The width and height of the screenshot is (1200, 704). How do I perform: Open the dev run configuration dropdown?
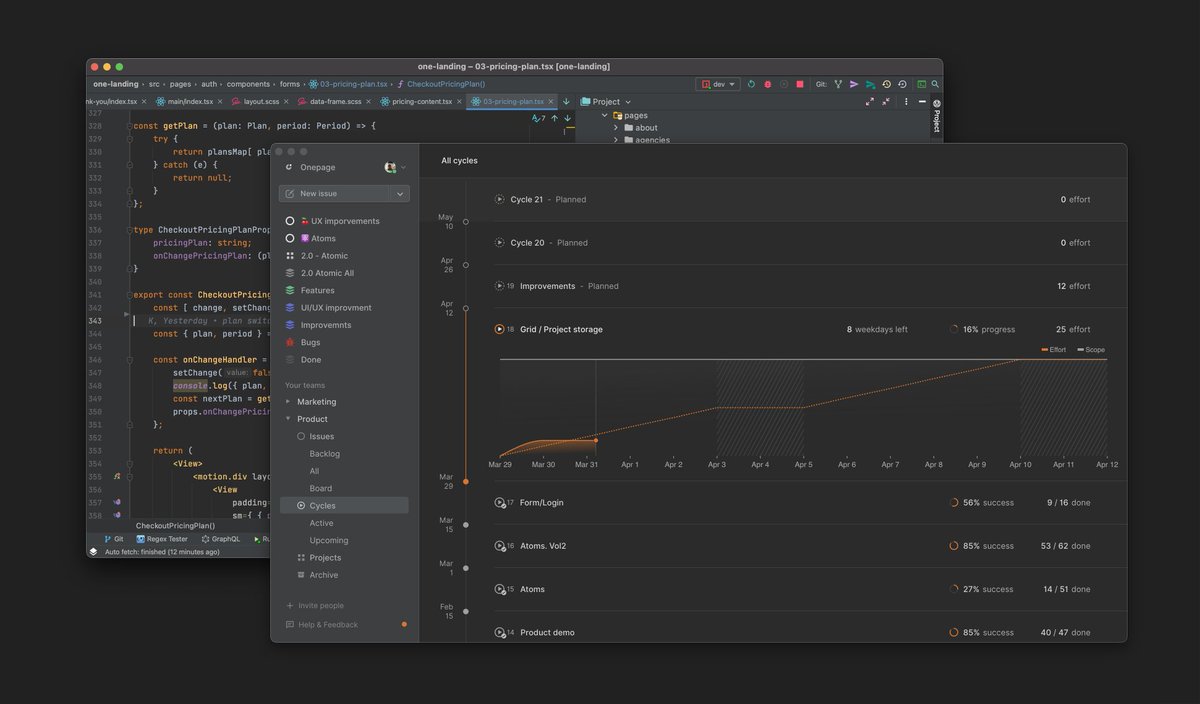[x=718, y=85]
